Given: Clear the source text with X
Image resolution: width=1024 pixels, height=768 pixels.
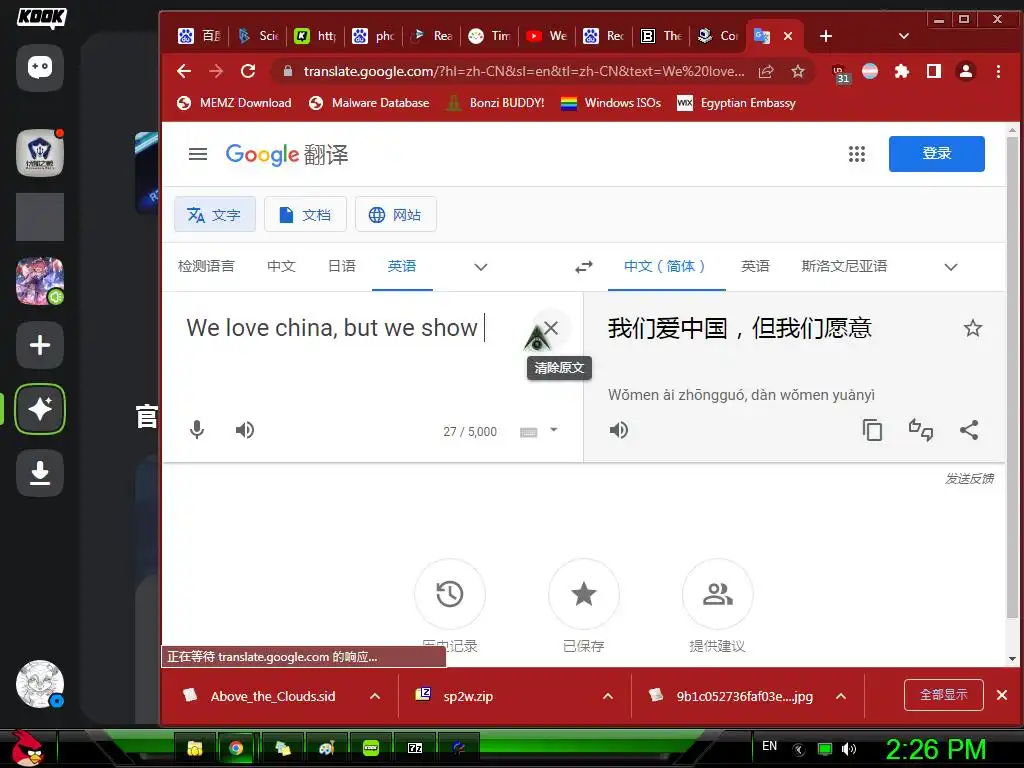Looking at the screenshot, I should click(551, 328).
